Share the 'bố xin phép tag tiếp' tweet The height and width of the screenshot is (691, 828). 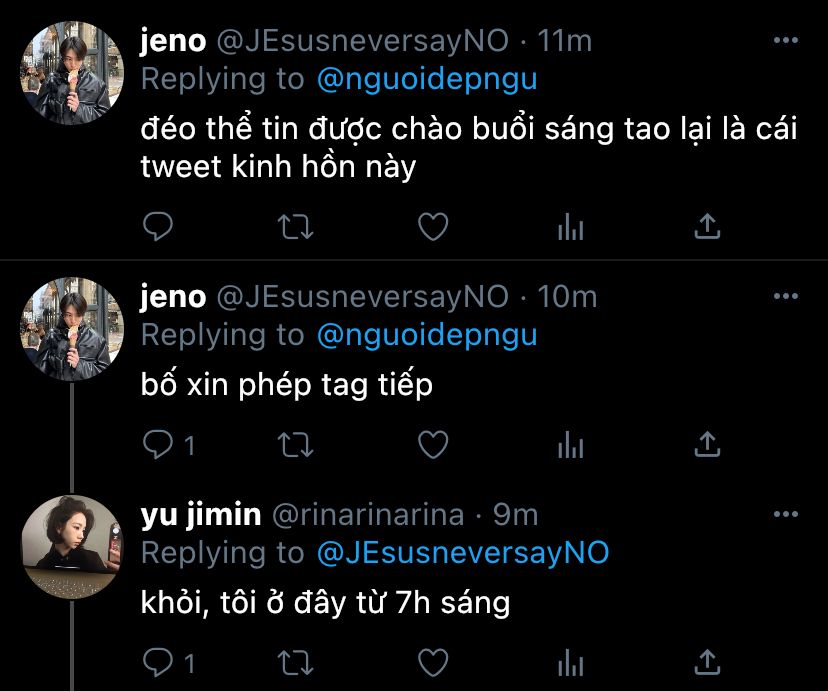pos(707,444)
